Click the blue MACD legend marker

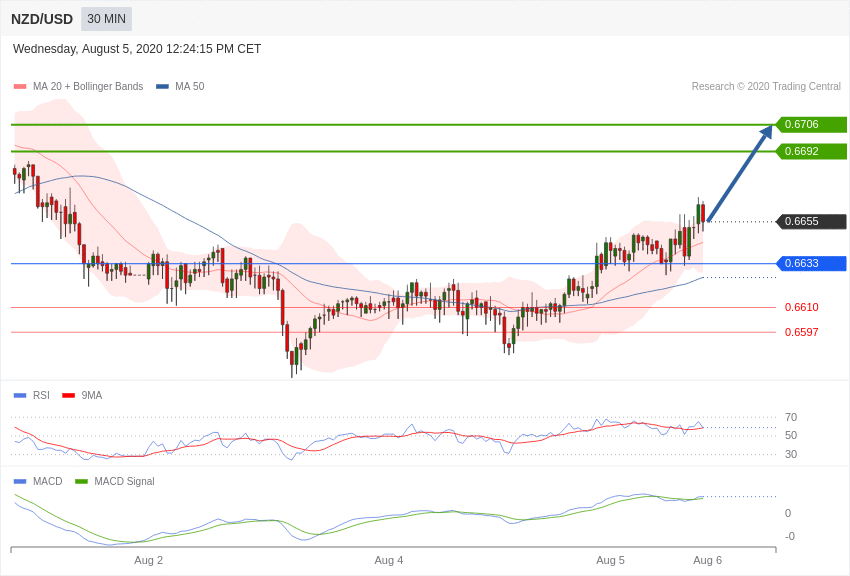[x=20, y=481]
